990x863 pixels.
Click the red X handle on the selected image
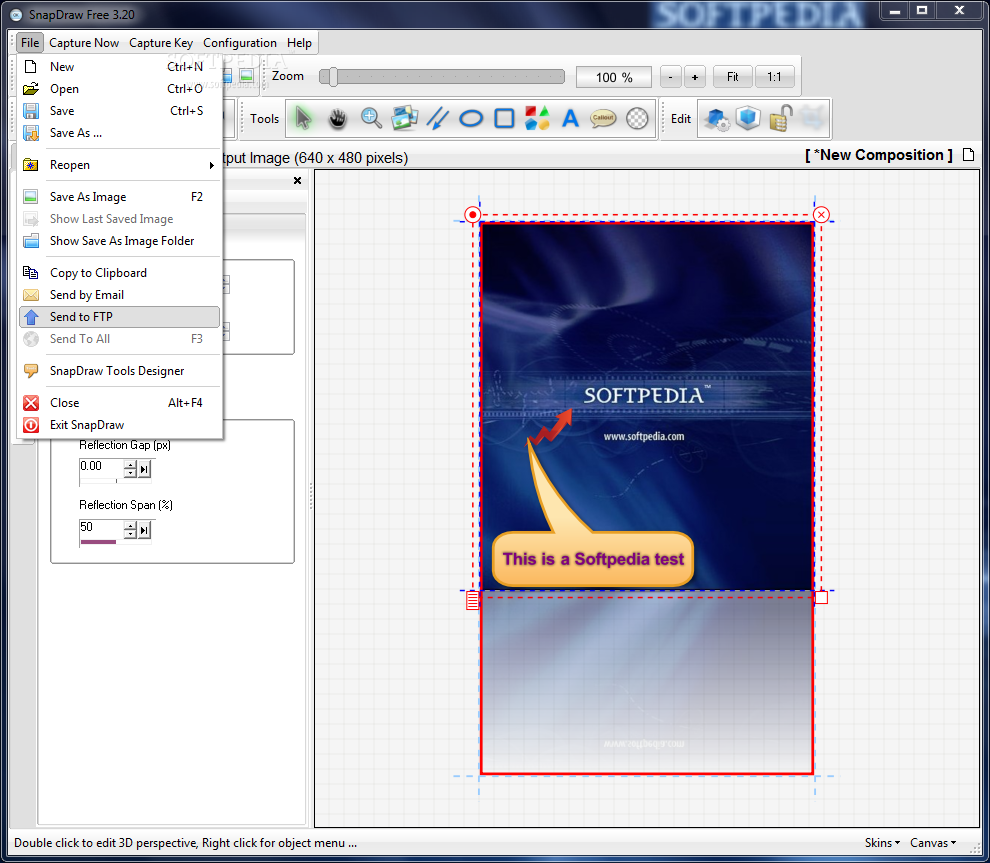(821, 215)
